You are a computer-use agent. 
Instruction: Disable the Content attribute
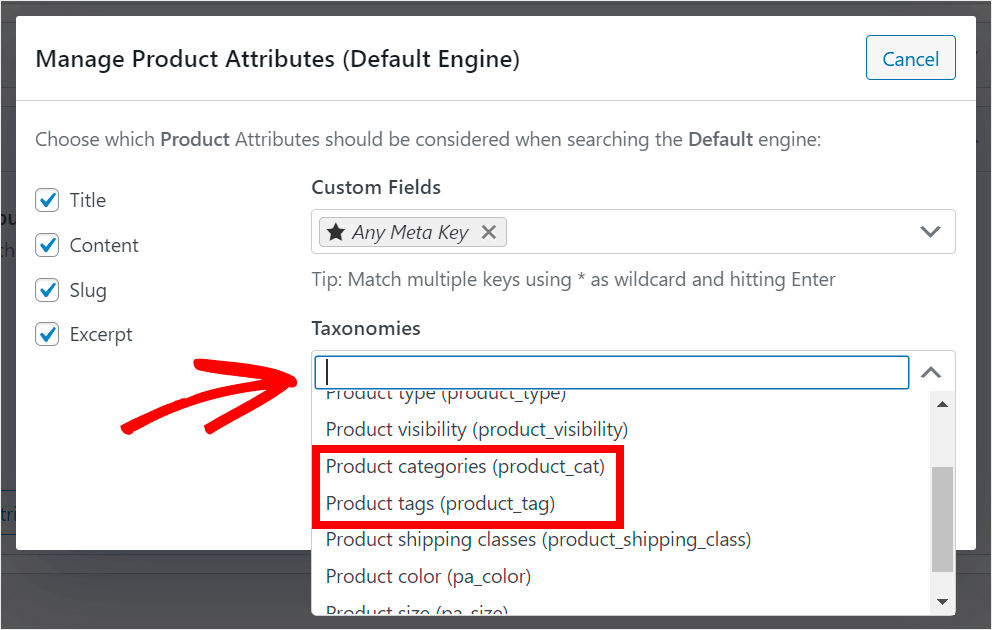click(x=47, y=245)
